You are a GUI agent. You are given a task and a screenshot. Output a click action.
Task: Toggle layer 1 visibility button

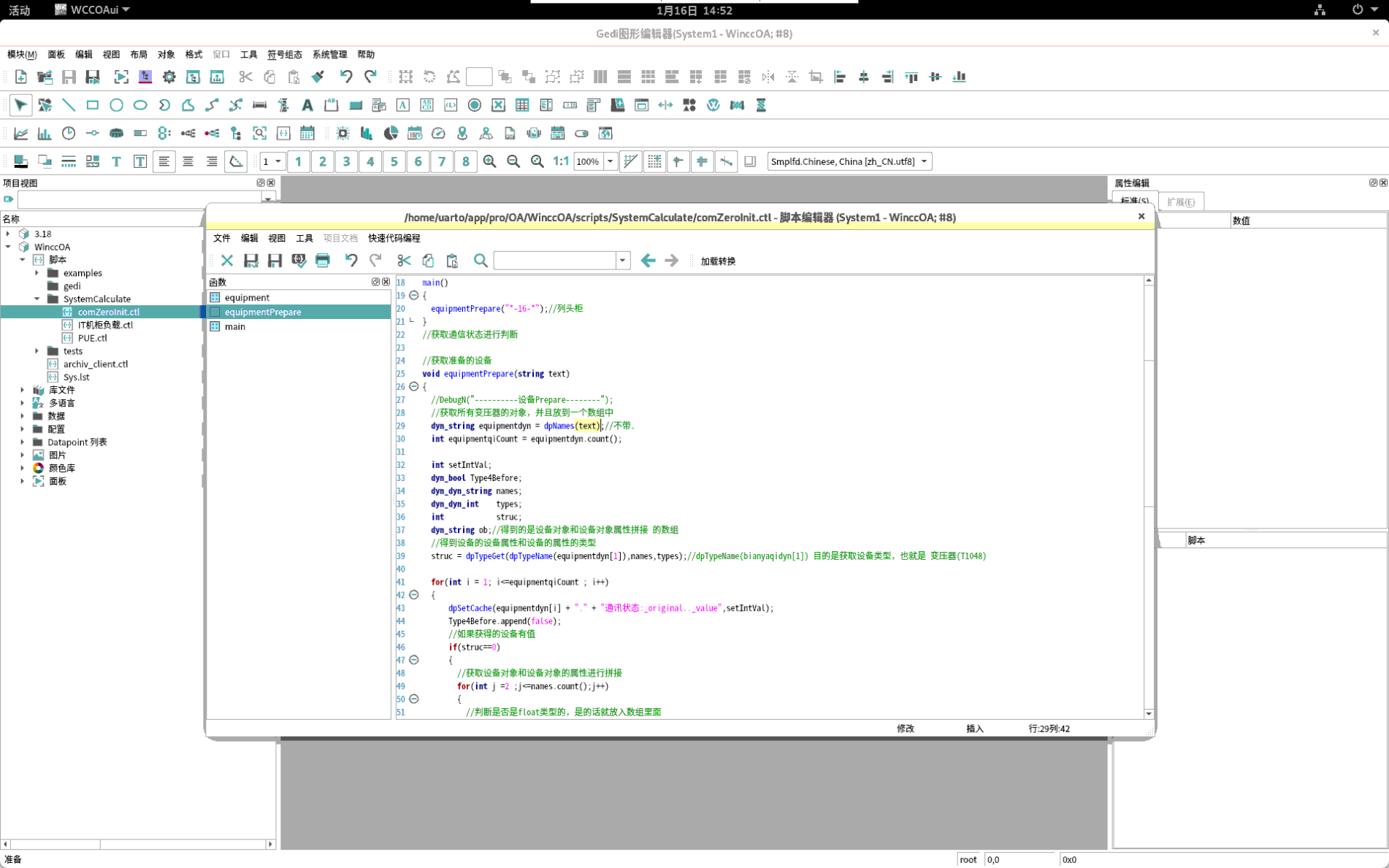point(298,161)
